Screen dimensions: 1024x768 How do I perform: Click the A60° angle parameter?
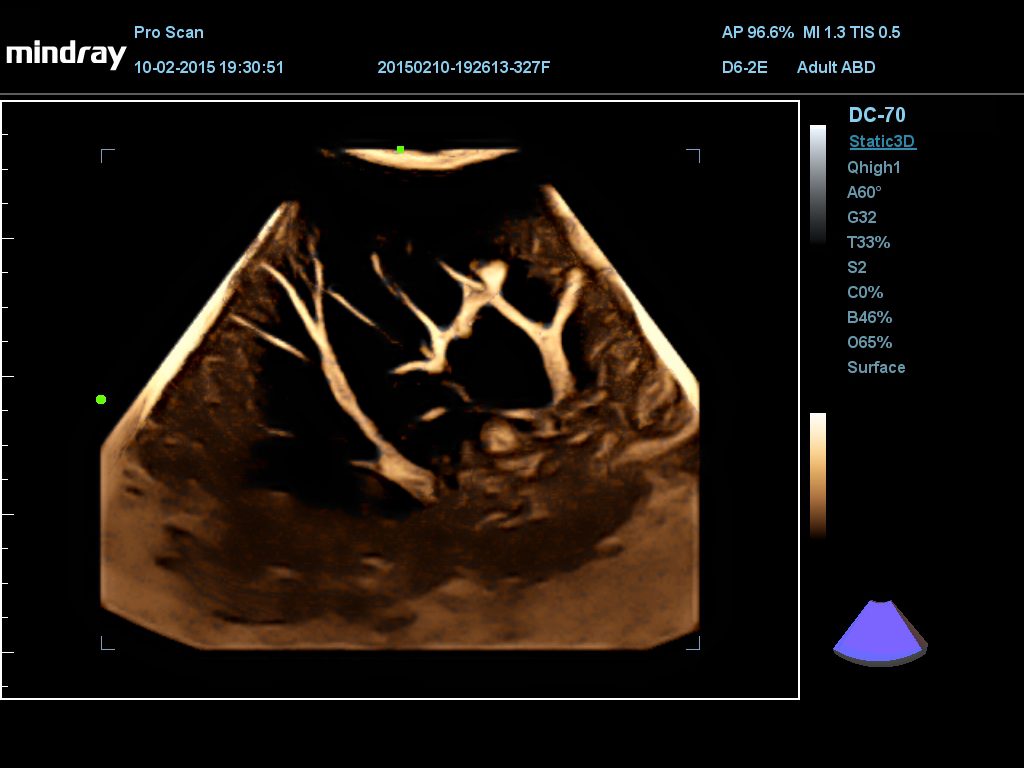(864, 193)
